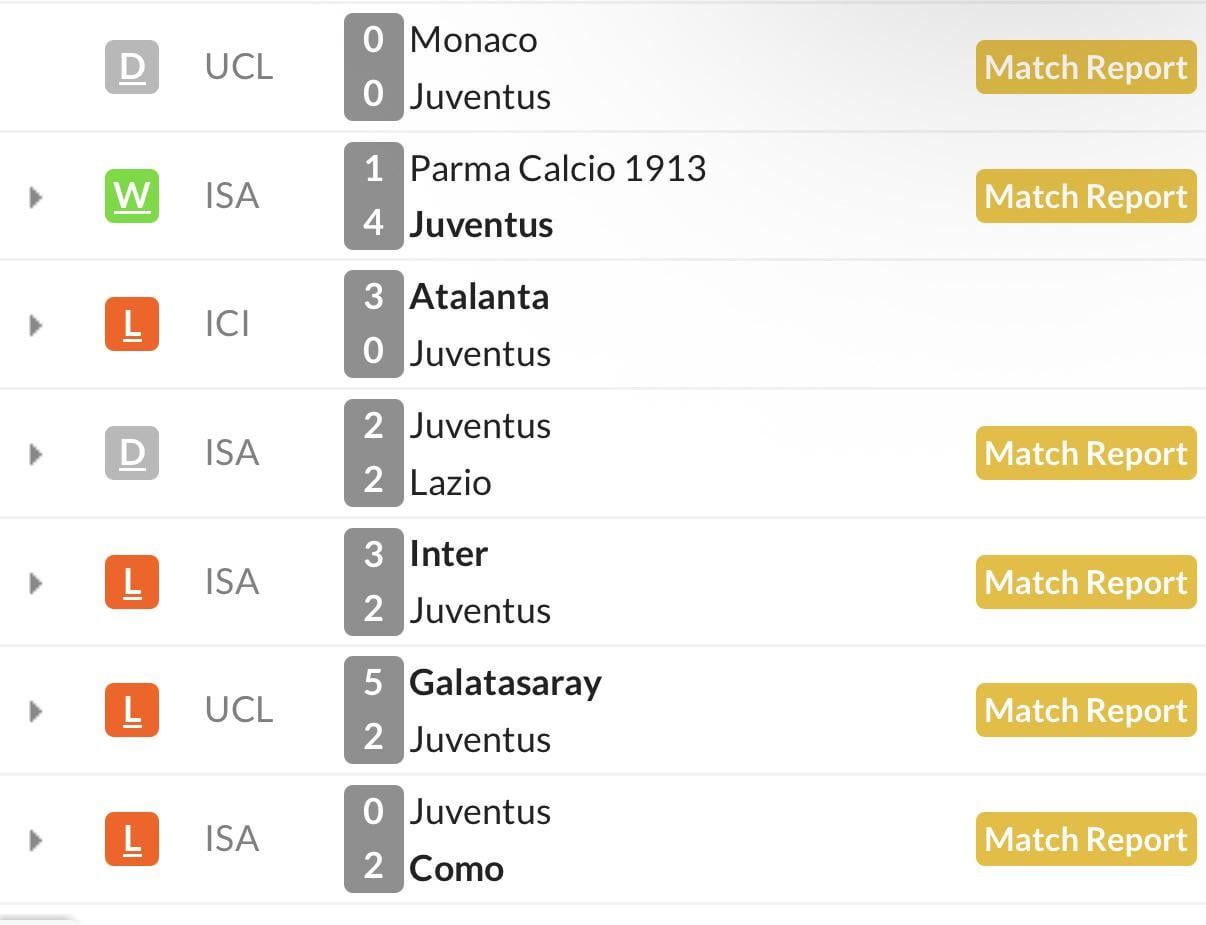Viewport: 1206px width, 925px height.
Task: Open Match Report for Juventus vs Lazio
Action: tap(1086, 453)
